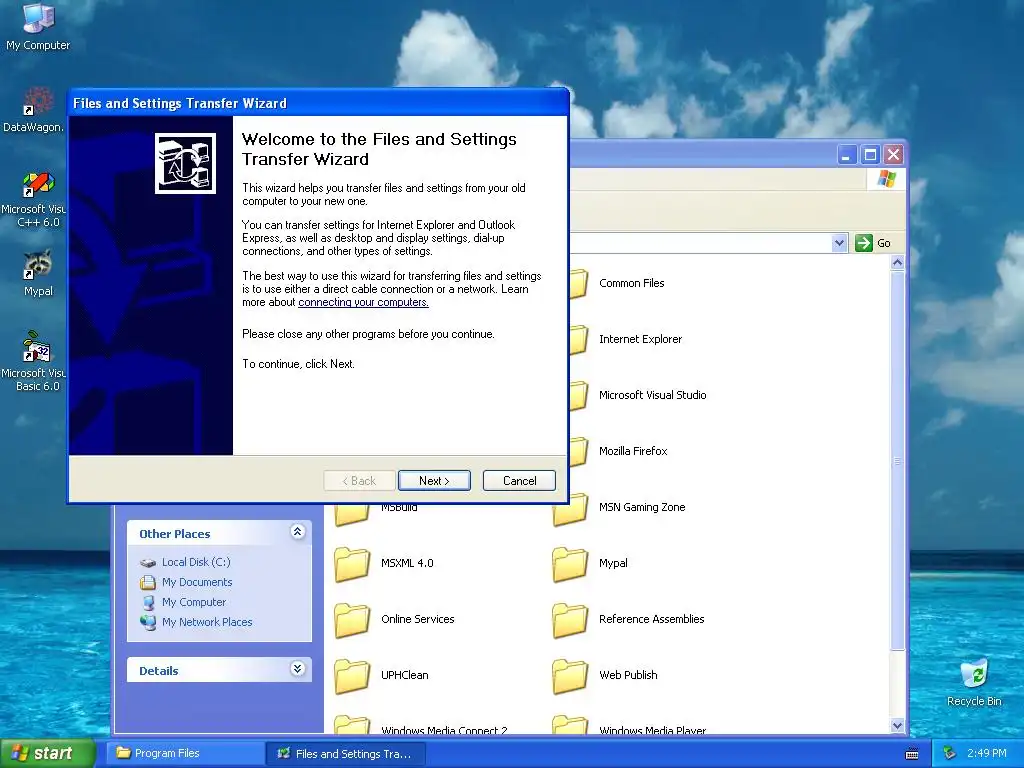
Task: Open the Windows Start menu
Action: click(47, 753)
